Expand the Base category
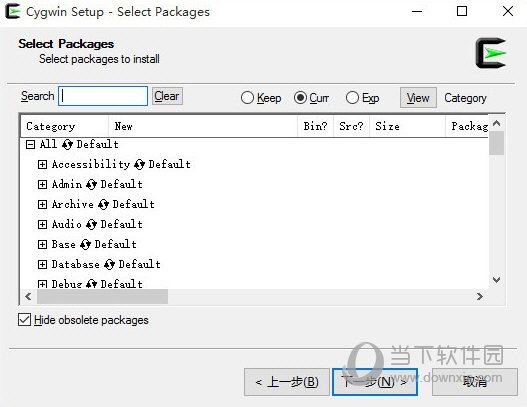The height and width of the screenshot is (407, 527). [x=42, y=244]
